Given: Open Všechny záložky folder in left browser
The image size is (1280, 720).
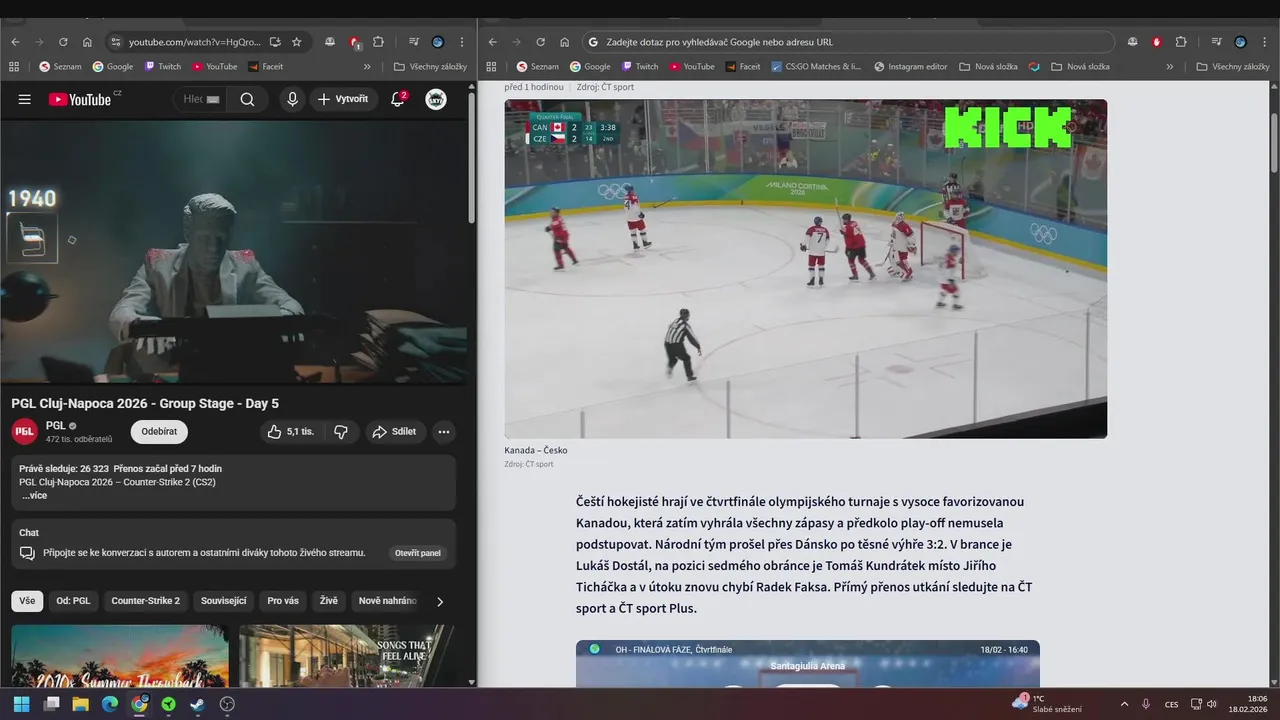Looking at the screenshot, I should point(430,67).
